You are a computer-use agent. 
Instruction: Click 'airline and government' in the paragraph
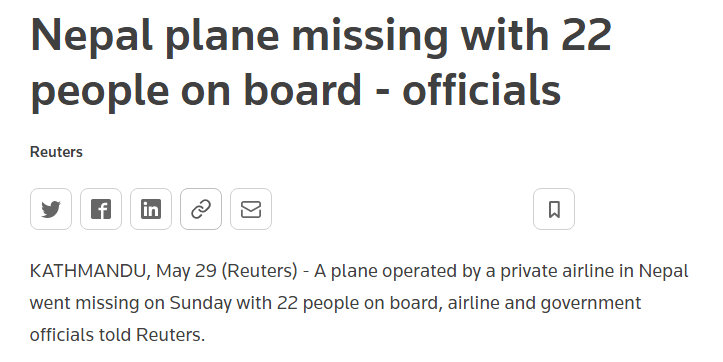[x=544, y=303]
